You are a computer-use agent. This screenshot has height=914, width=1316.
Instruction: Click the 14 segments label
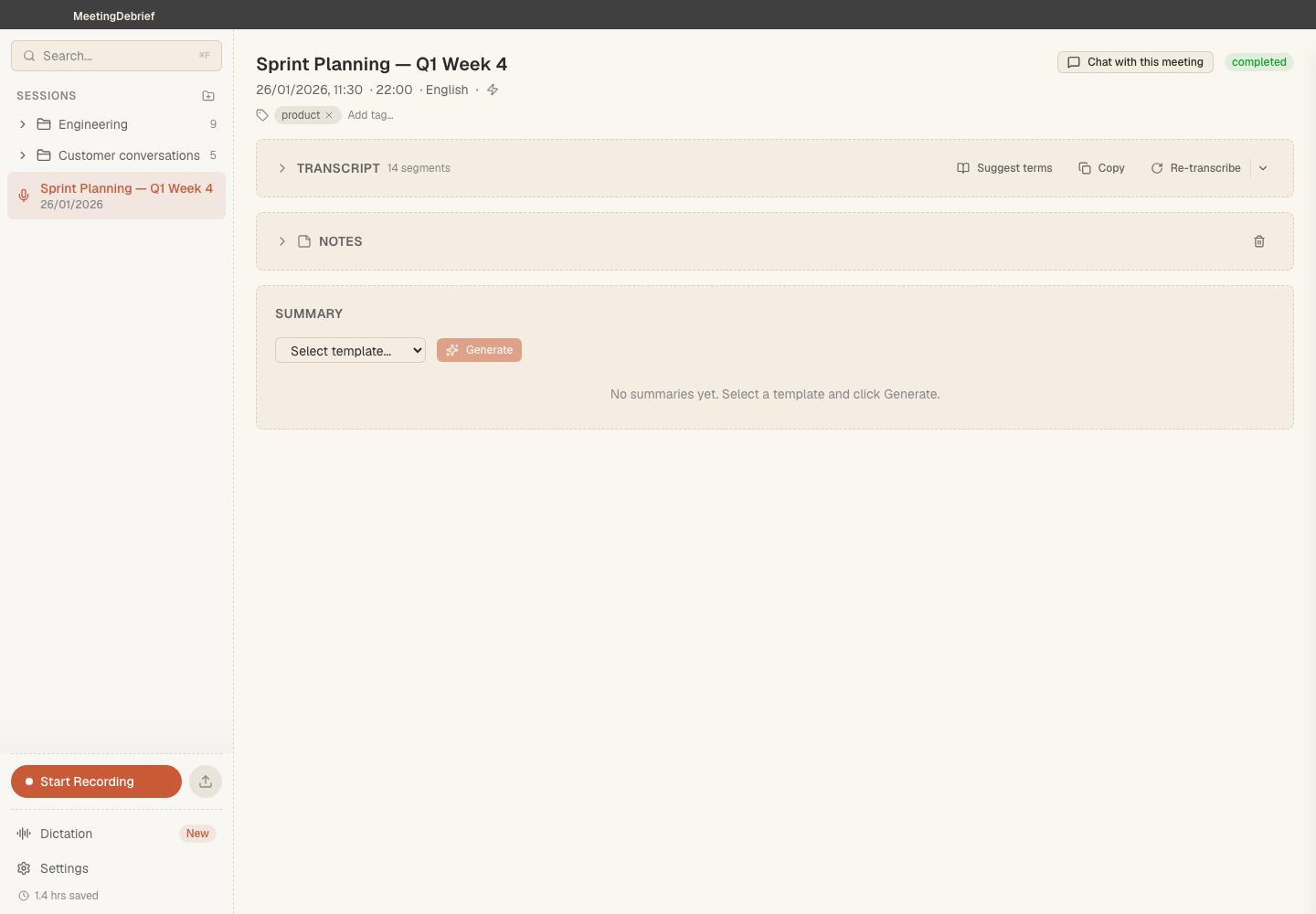tap(419, 168)
